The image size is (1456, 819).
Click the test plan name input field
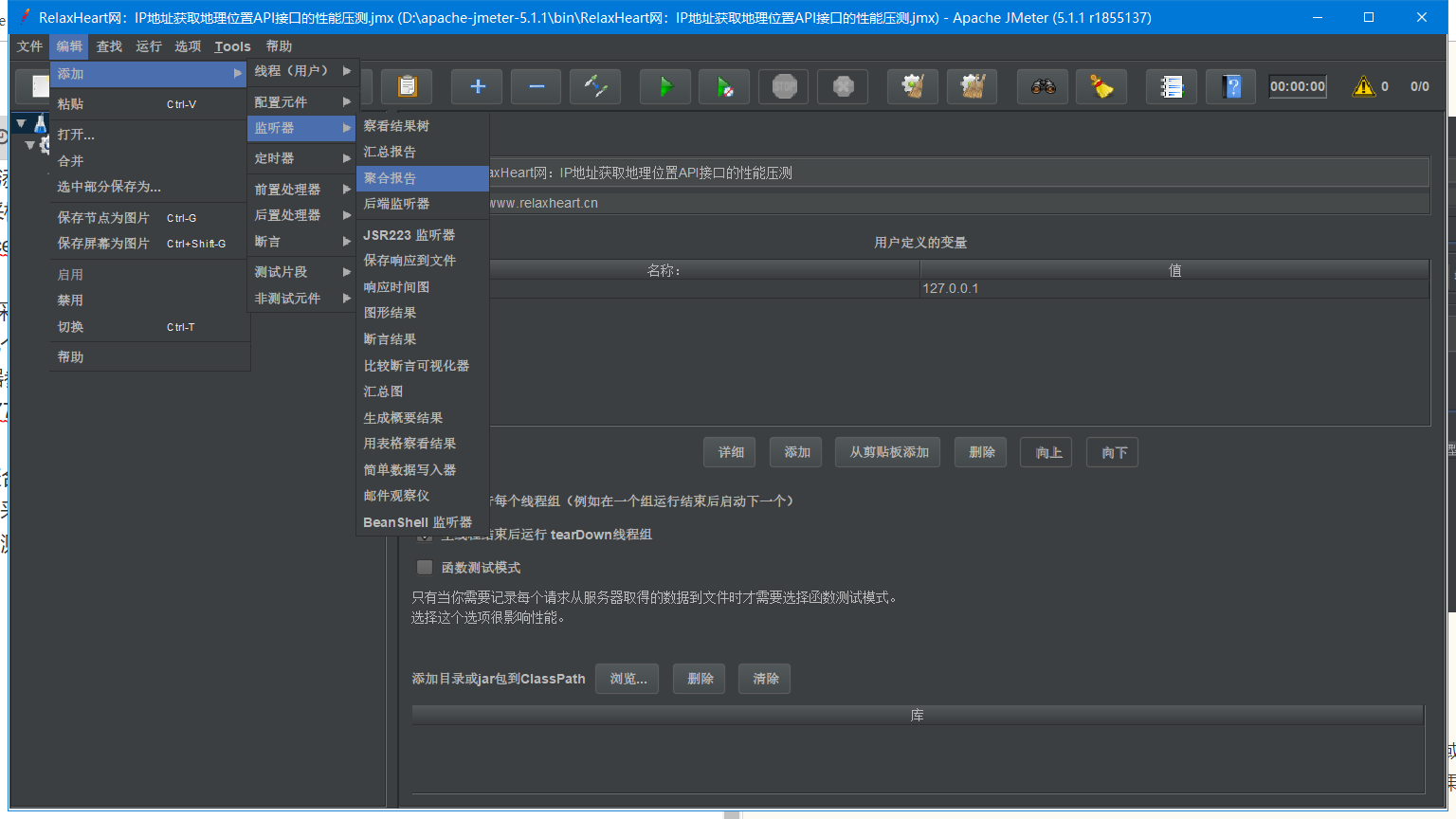(958, 173)
